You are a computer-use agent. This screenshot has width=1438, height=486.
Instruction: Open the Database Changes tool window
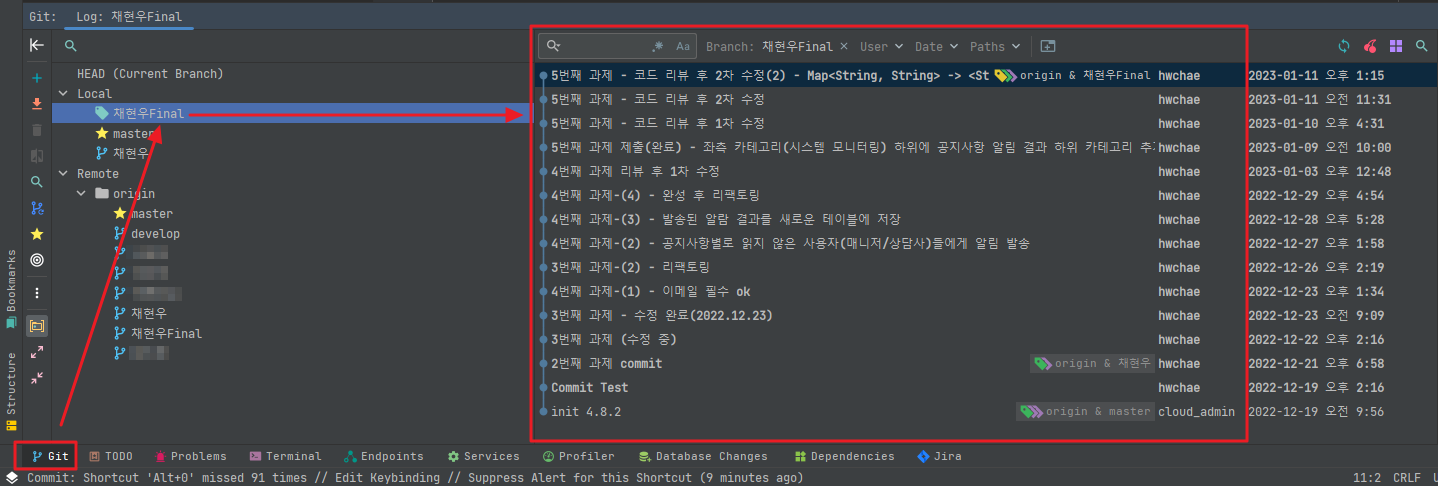(704, 456)
